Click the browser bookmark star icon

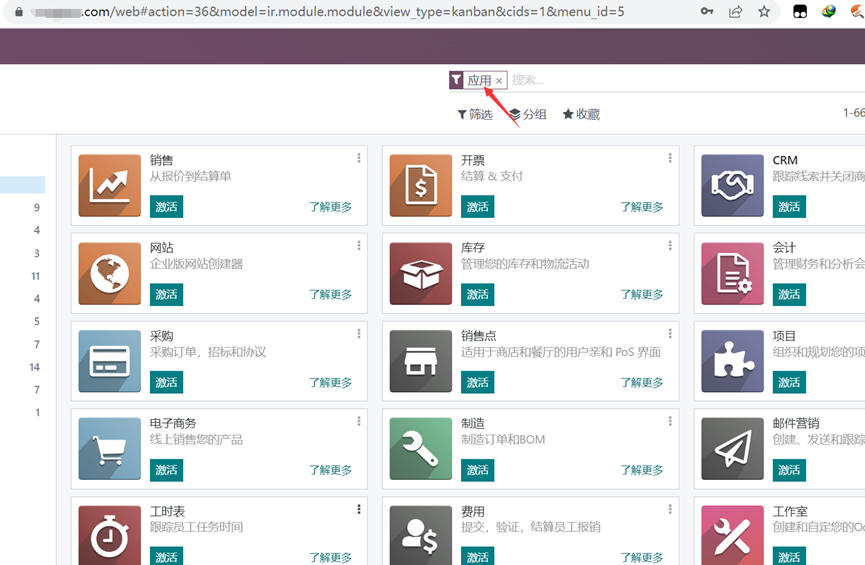pyautogui.click(x=764, y=12)
